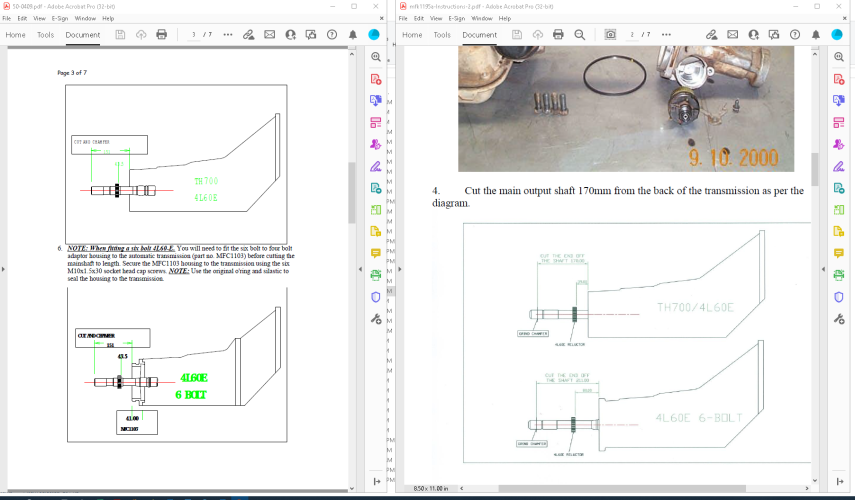Switch to the Home tab in the right window

pyautogui.click(x=412, y=34)
